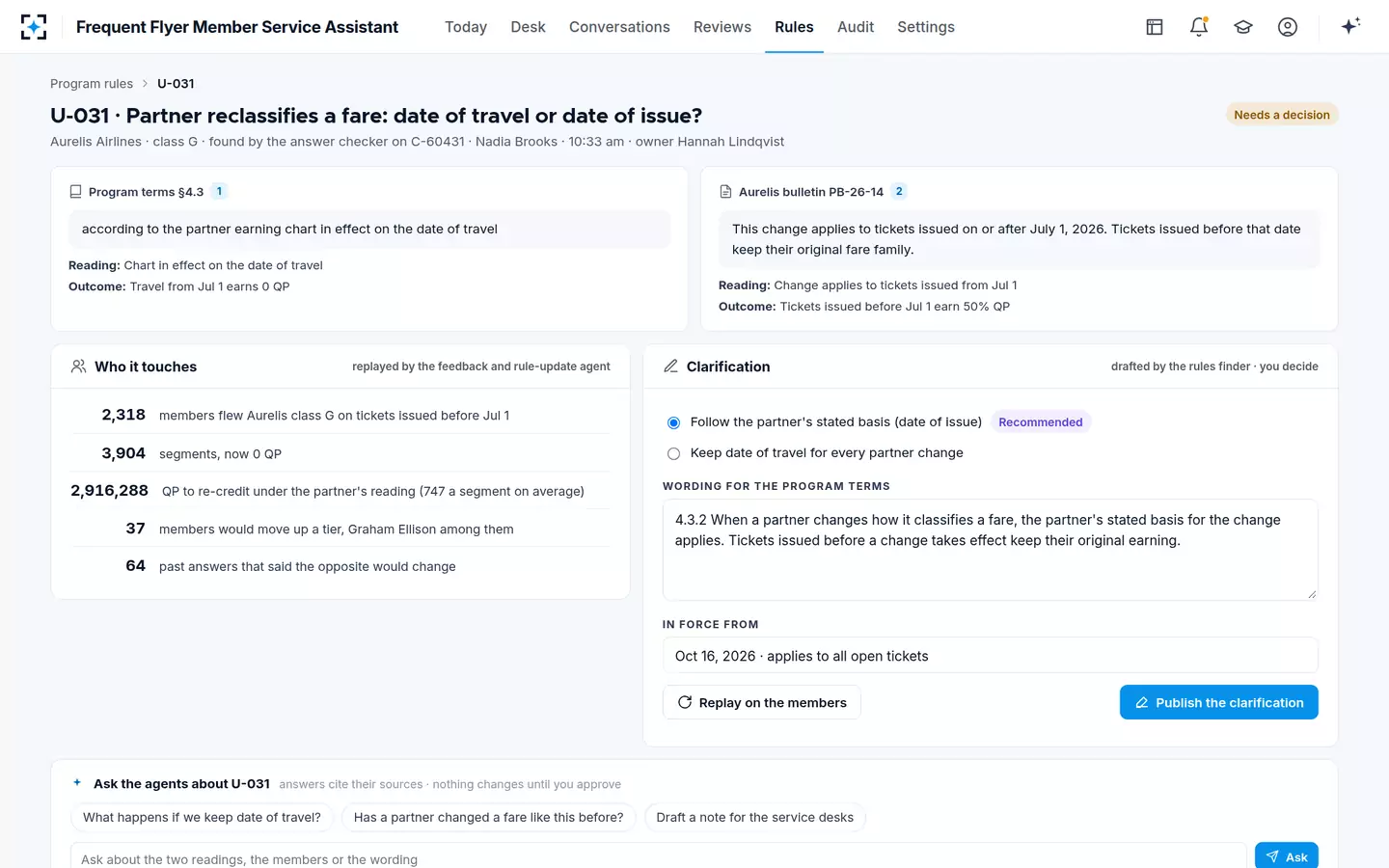Click into the program terms wording textarea
This screenshot has width=1389, height=868.
coord(991,550)
